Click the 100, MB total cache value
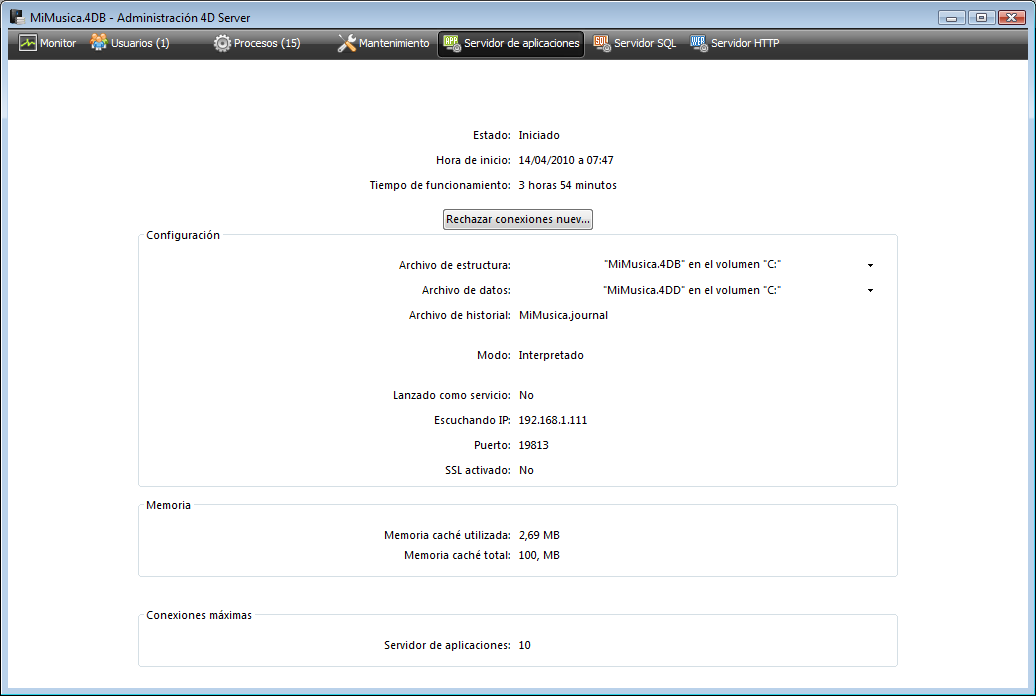1036x696 pixels. click(538, 555)
